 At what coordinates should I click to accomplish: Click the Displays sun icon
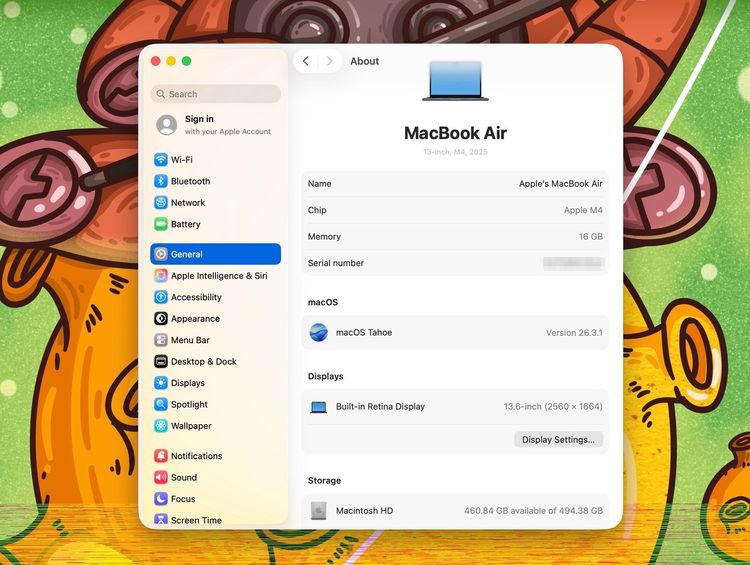coord(161,383)
